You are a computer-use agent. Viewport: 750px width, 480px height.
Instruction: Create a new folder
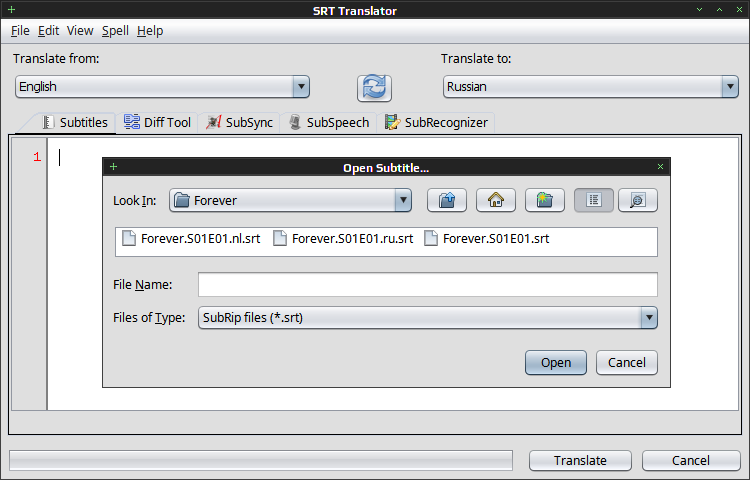tap(544, 200)
